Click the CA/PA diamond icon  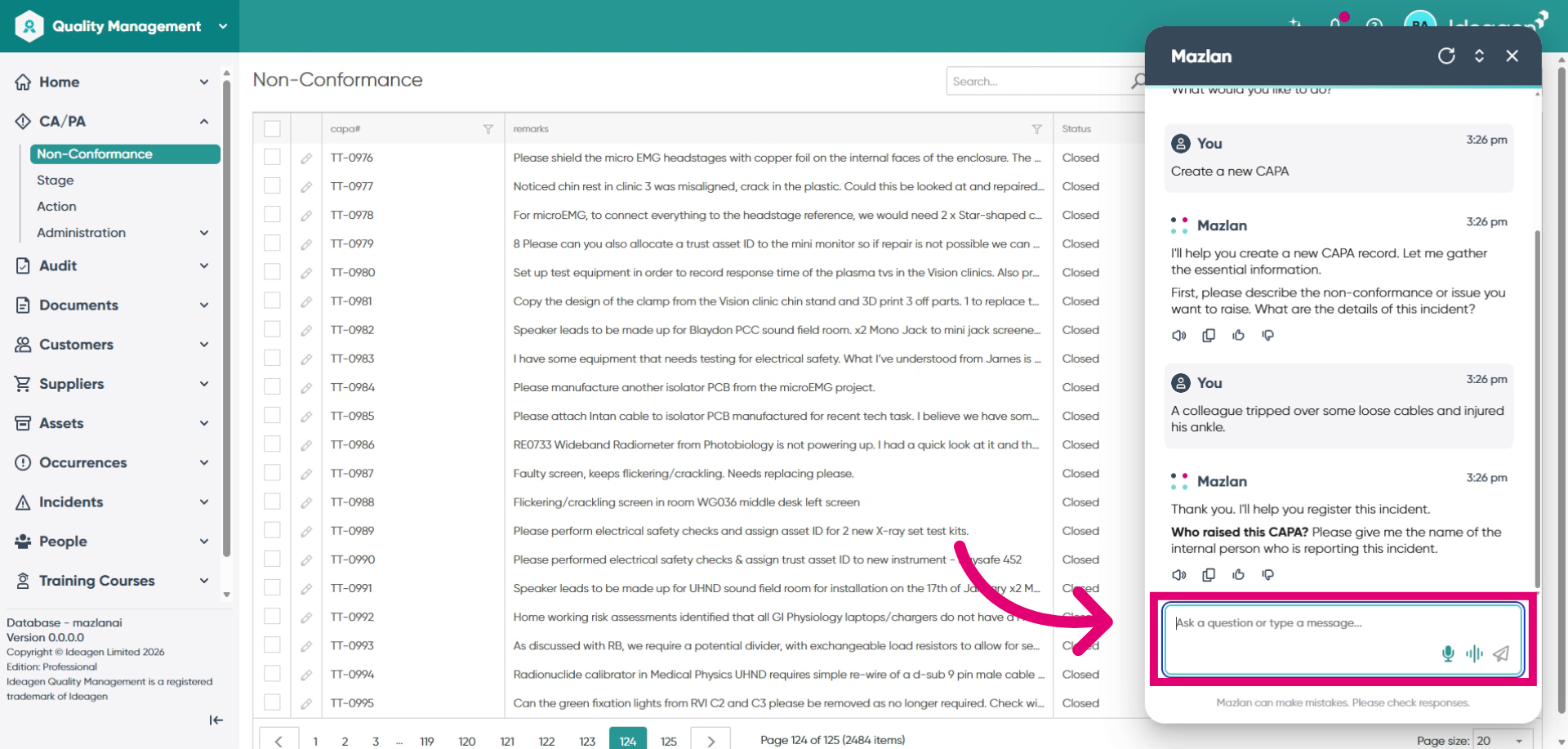click(23, 121)
